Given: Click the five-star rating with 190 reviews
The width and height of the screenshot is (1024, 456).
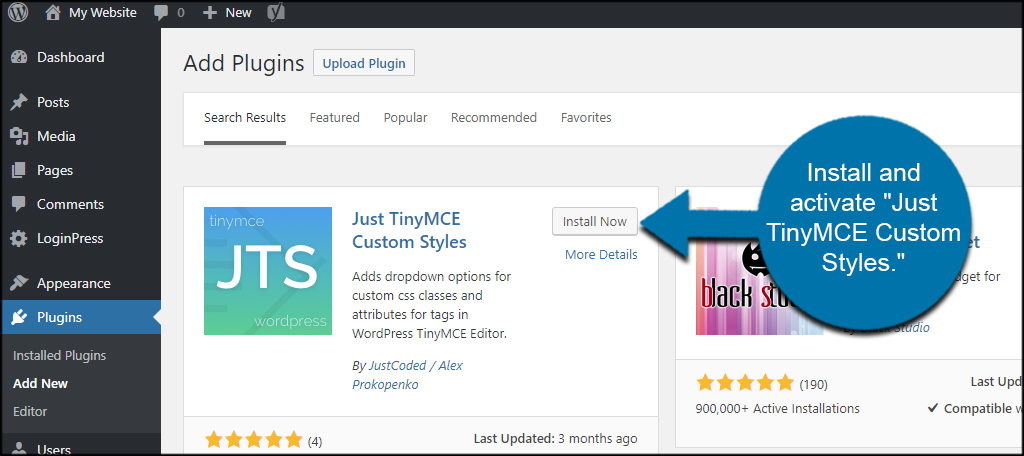Looking at the screenshot, I should (745, 383).
